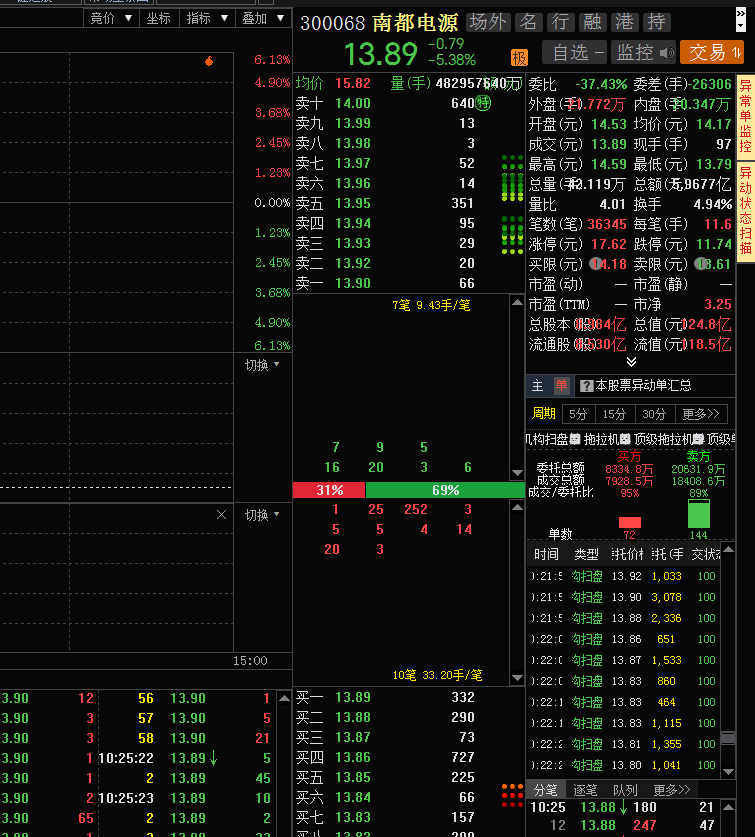Open the 坐标 menu

tap(159, 18)
